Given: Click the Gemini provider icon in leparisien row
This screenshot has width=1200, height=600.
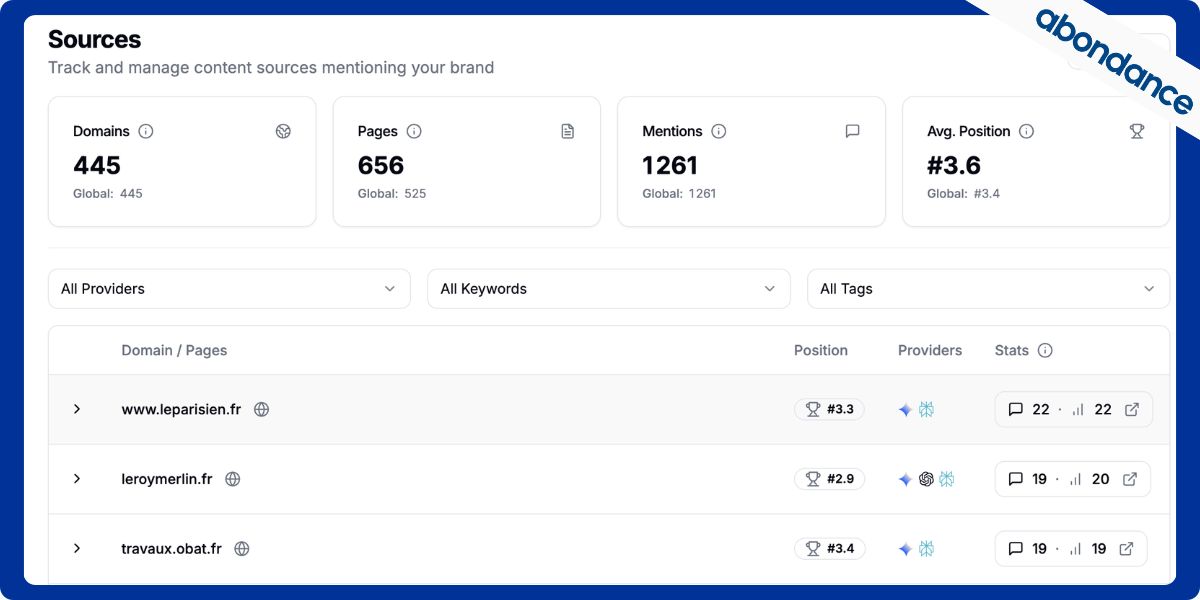Looking at the screenshot, I should pyautogui.click(x=905, y=410).
